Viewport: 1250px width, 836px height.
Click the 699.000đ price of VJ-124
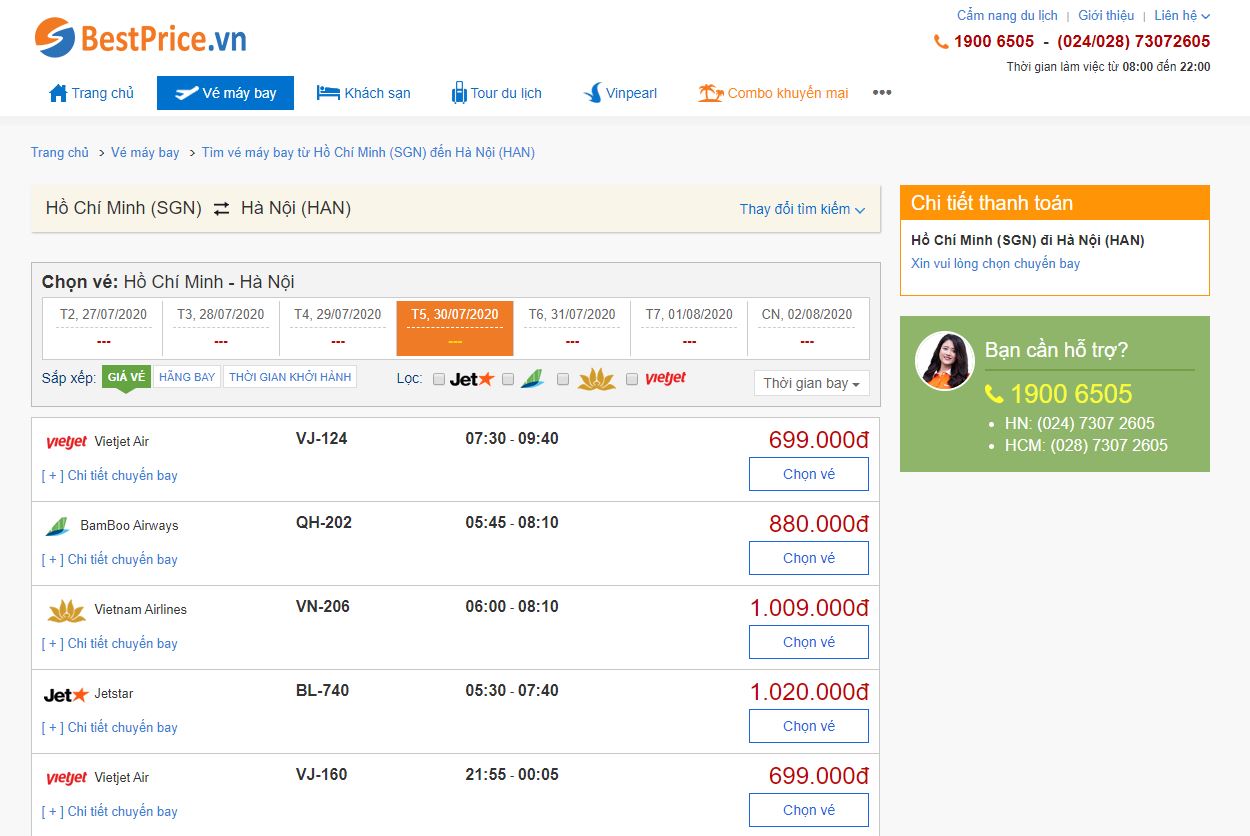[819, 440]
